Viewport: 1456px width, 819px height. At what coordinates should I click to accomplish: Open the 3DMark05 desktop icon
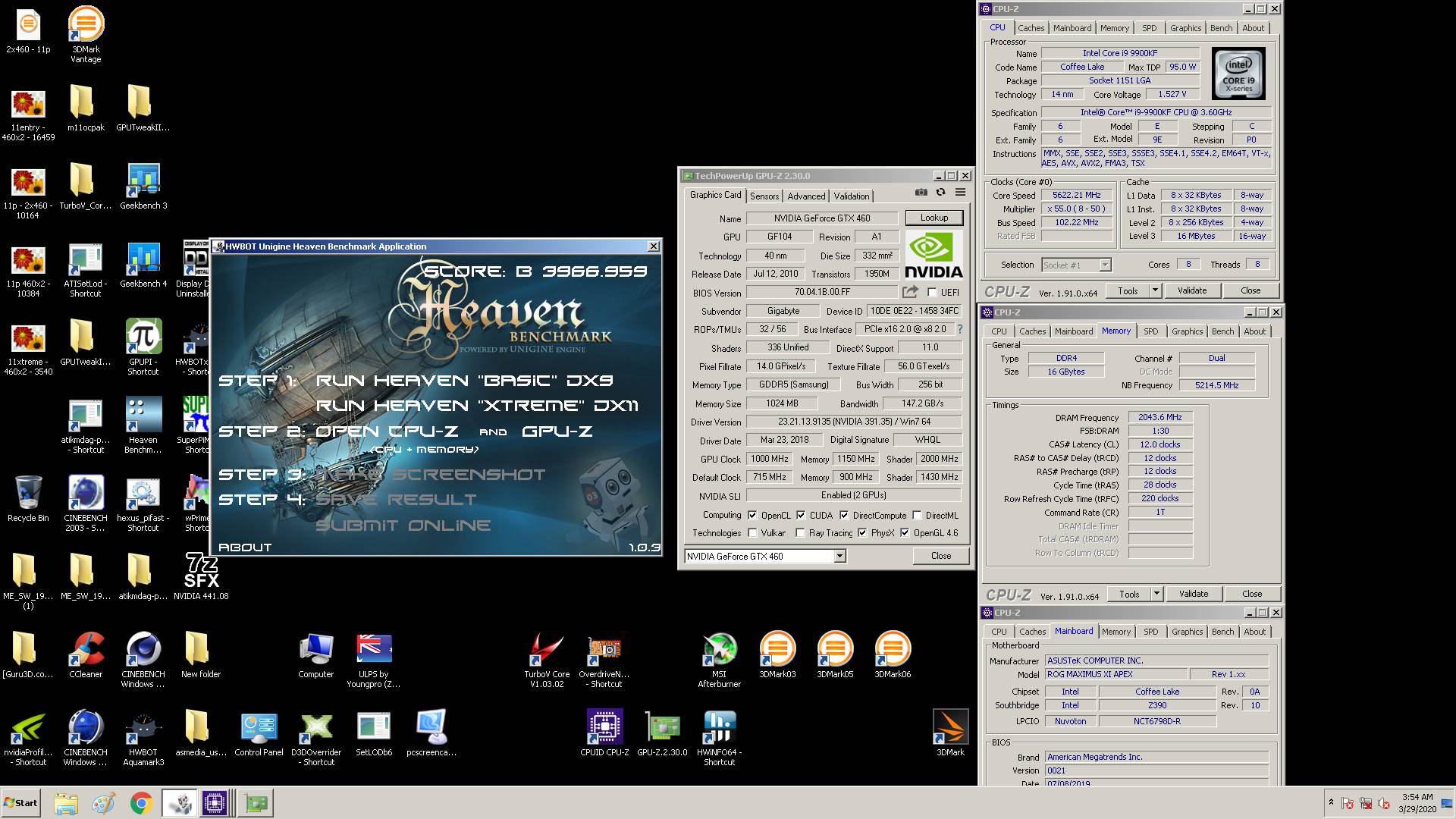pyautogui.click(x=835, y=654)
